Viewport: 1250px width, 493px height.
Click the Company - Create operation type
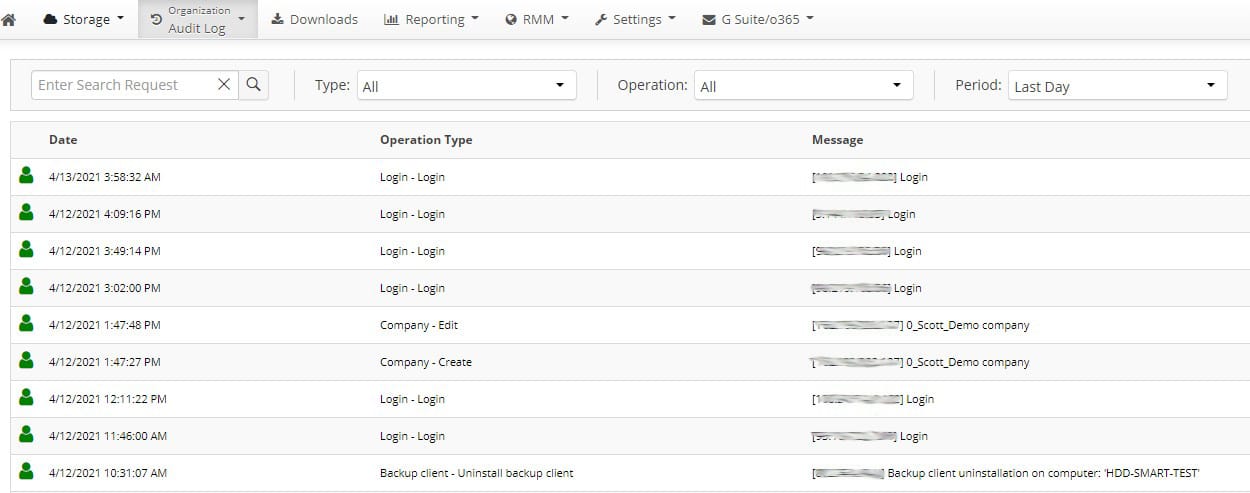[x=426, y=362]
